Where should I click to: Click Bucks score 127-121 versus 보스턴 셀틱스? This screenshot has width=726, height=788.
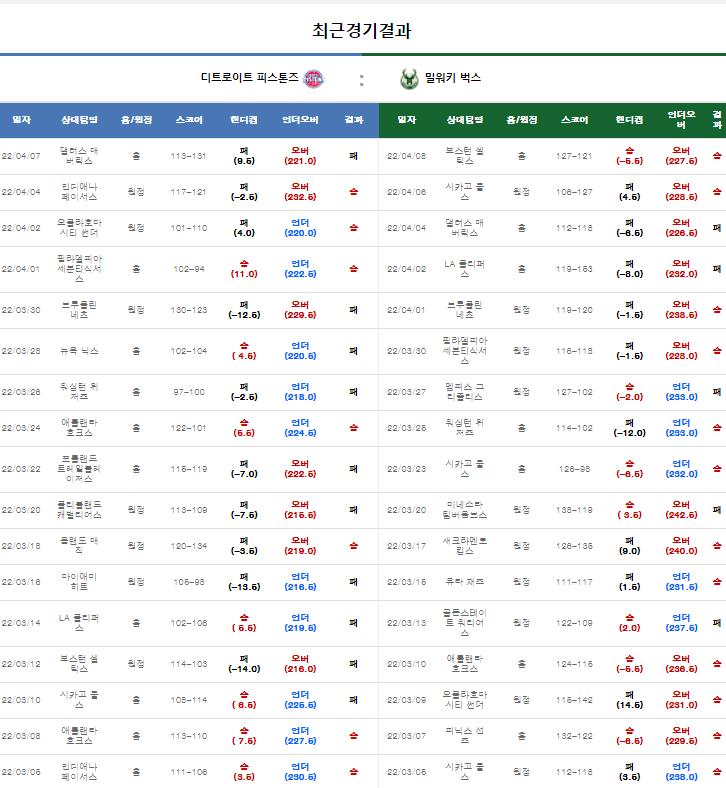[574, 156]
